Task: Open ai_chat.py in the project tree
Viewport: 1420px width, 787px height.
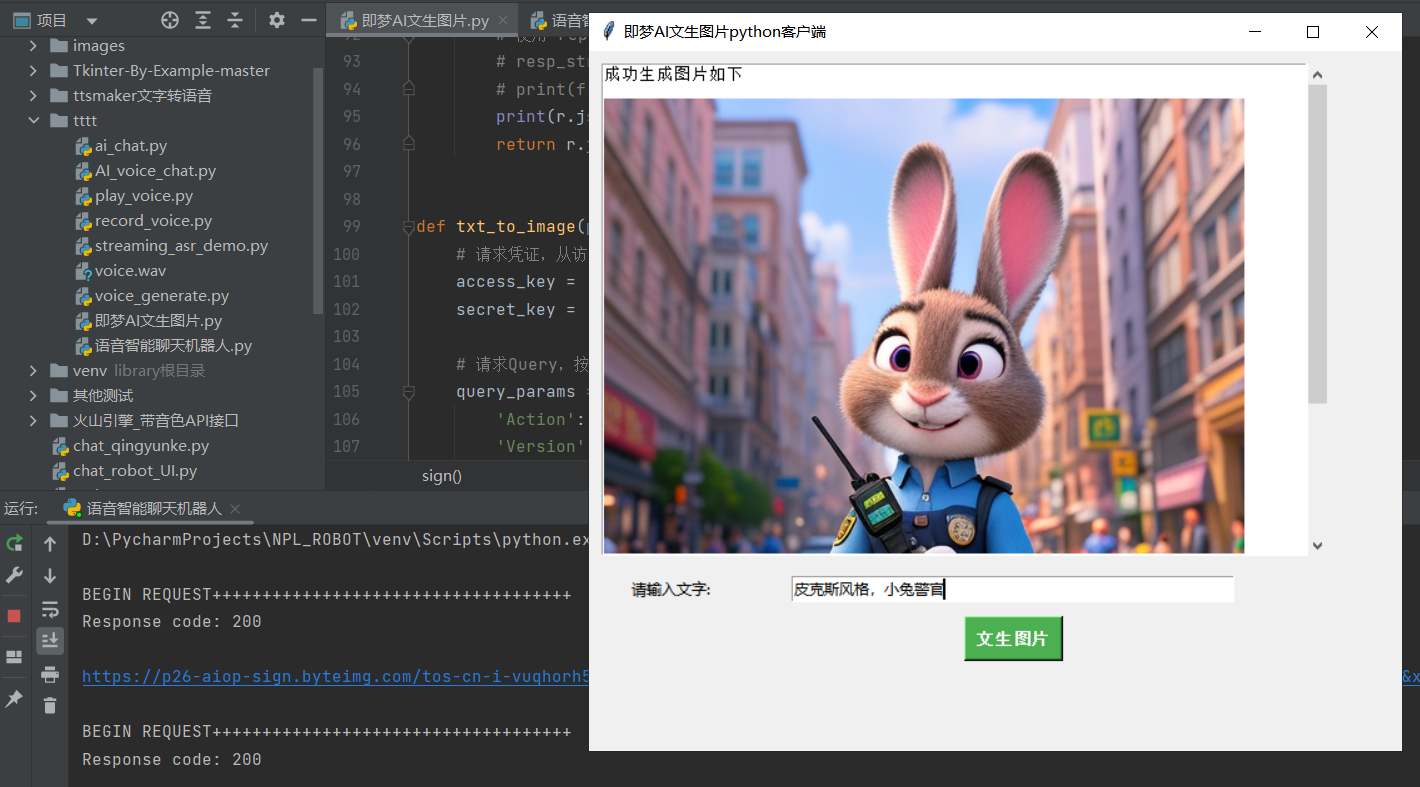Action: [131, 146]
